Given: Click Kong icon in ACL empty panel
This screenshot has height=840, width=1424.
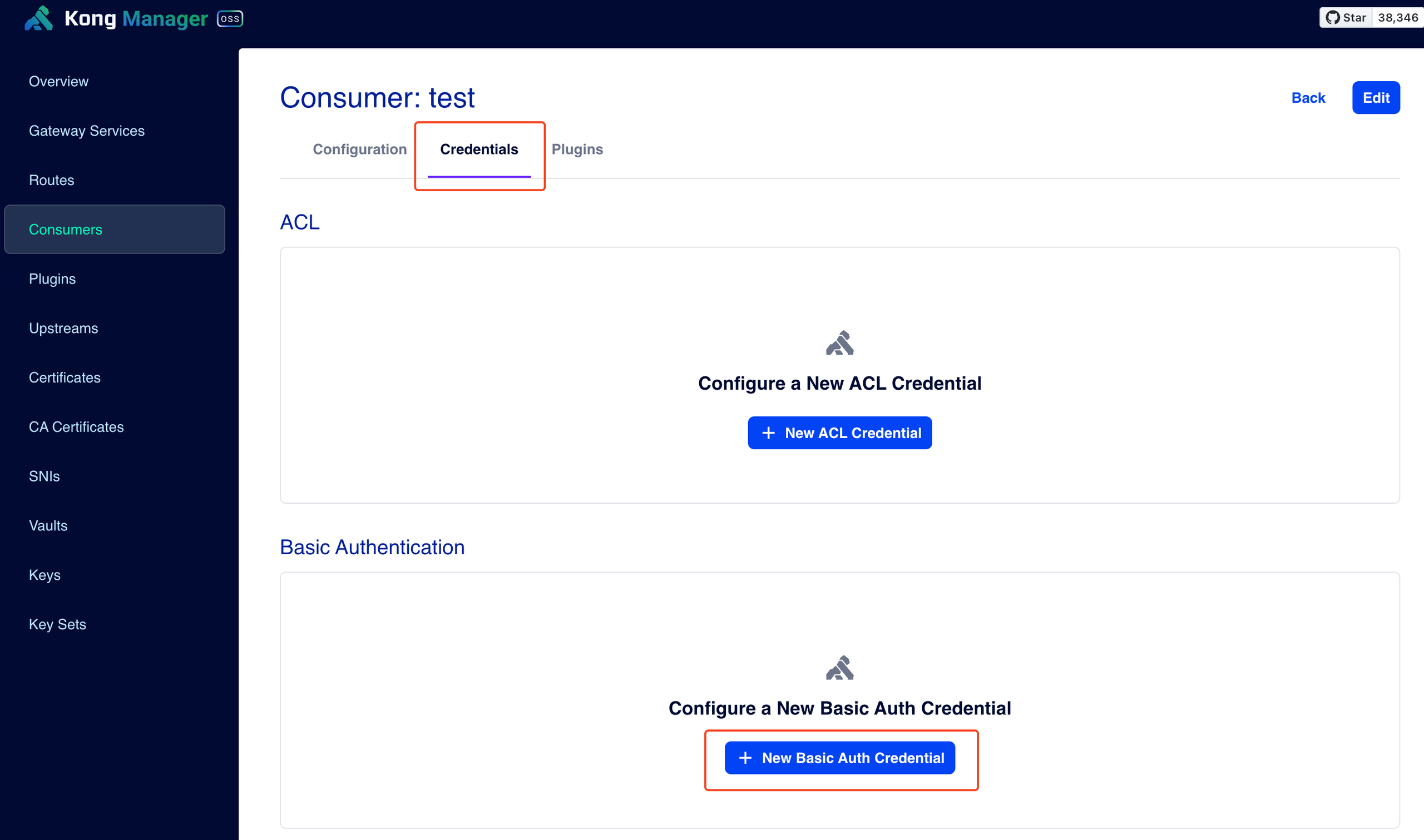Looking at the screenshot, I should click(x=839, y=343).
